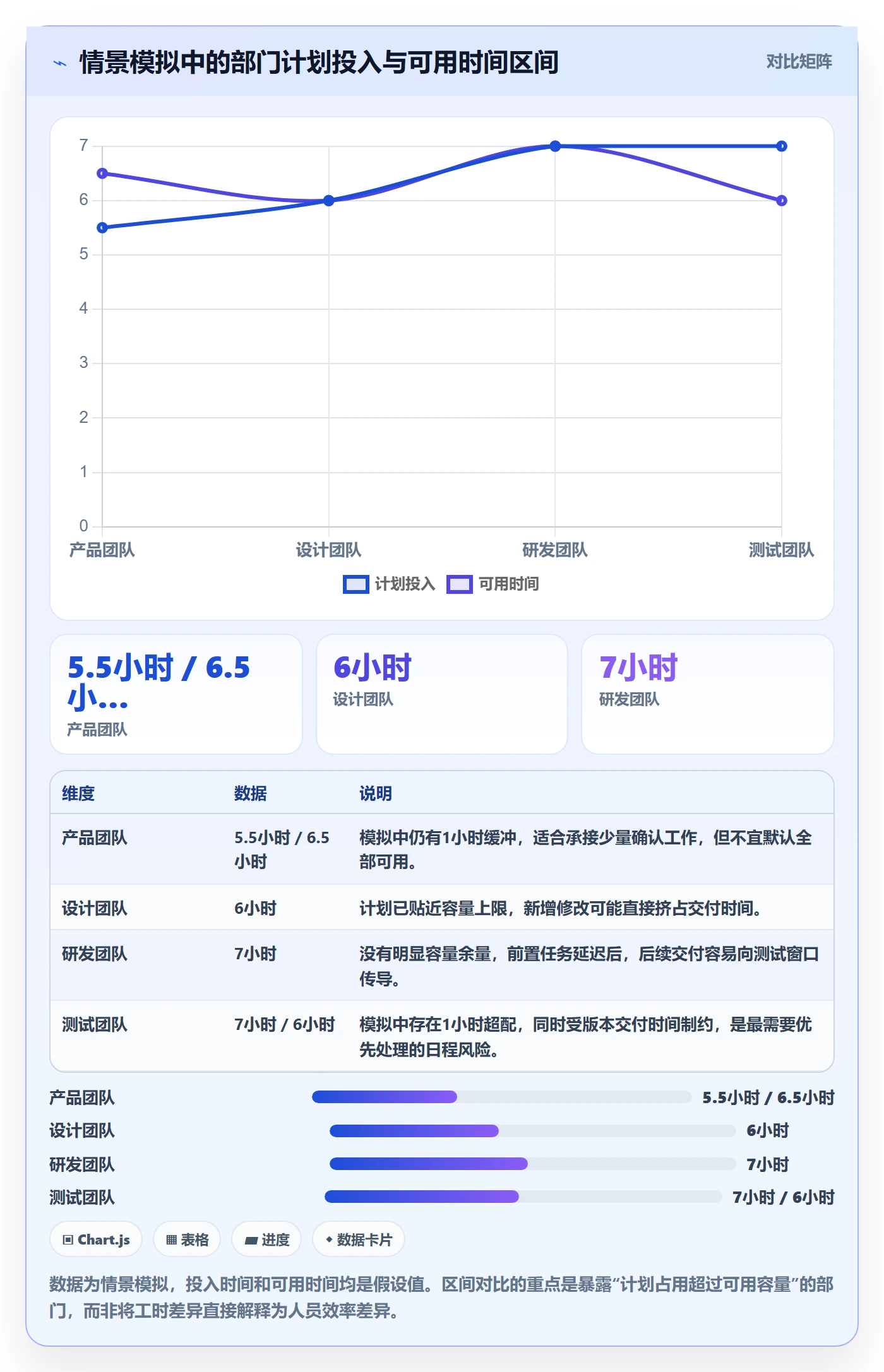Click the 产品团队 data card
The width and height of the screenshot is (884, 1372).
(176, 694)
